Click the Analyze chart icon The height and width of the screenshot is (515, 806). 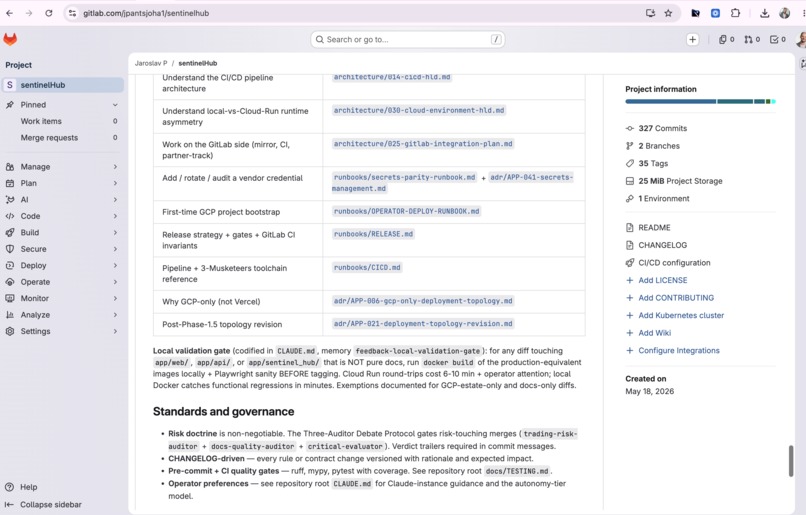10,315
